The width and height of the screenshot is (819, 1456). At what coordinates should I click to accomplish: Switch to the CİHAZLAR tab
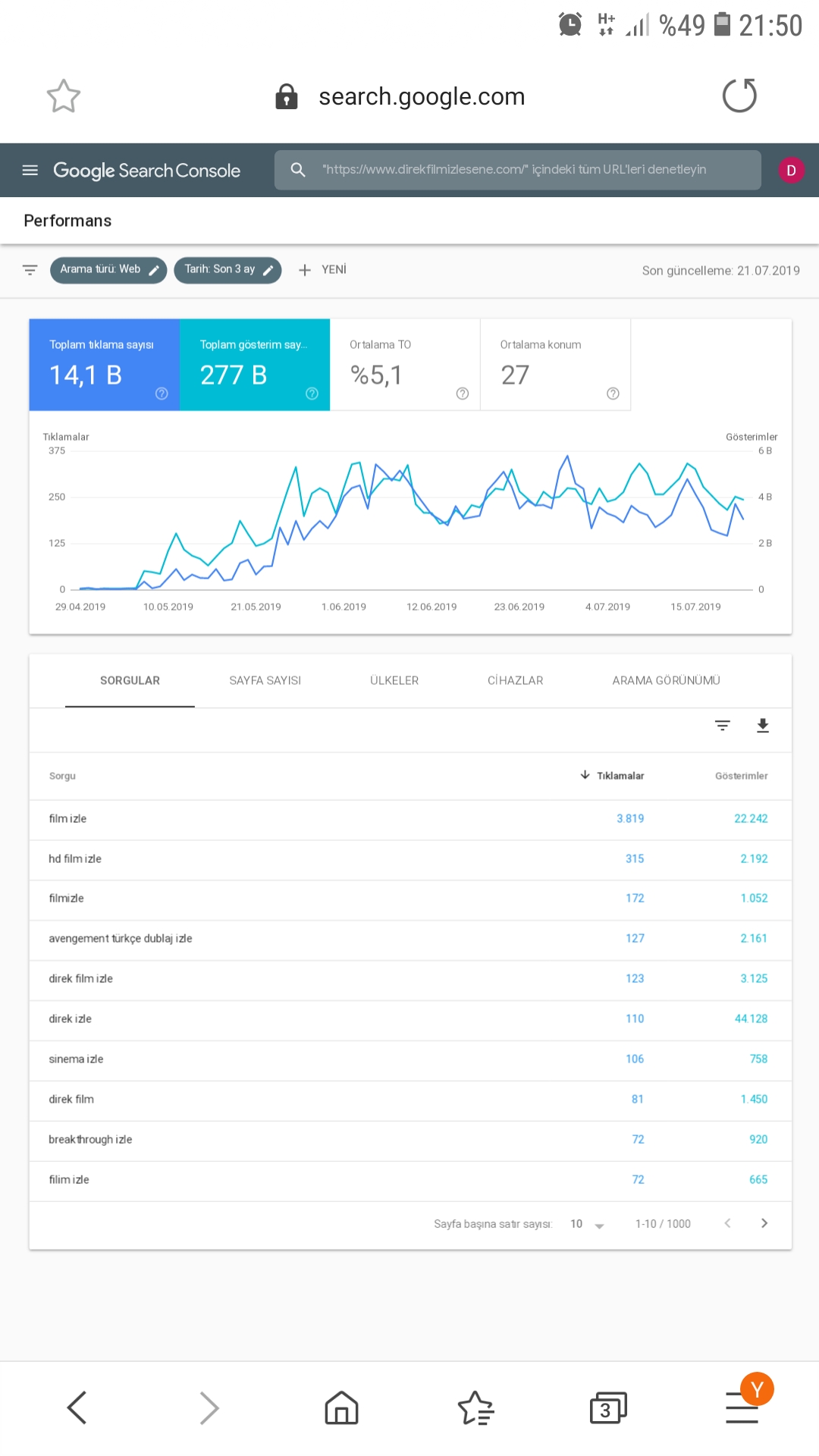(x=516, y=680)
